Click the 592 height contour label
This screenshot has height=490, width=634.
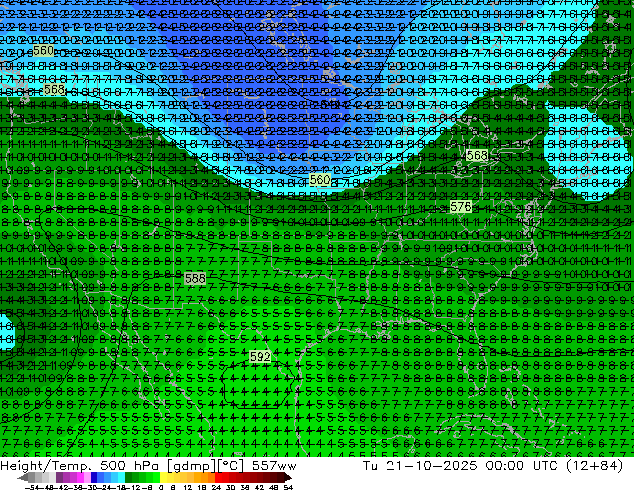(x=260, y=357)
